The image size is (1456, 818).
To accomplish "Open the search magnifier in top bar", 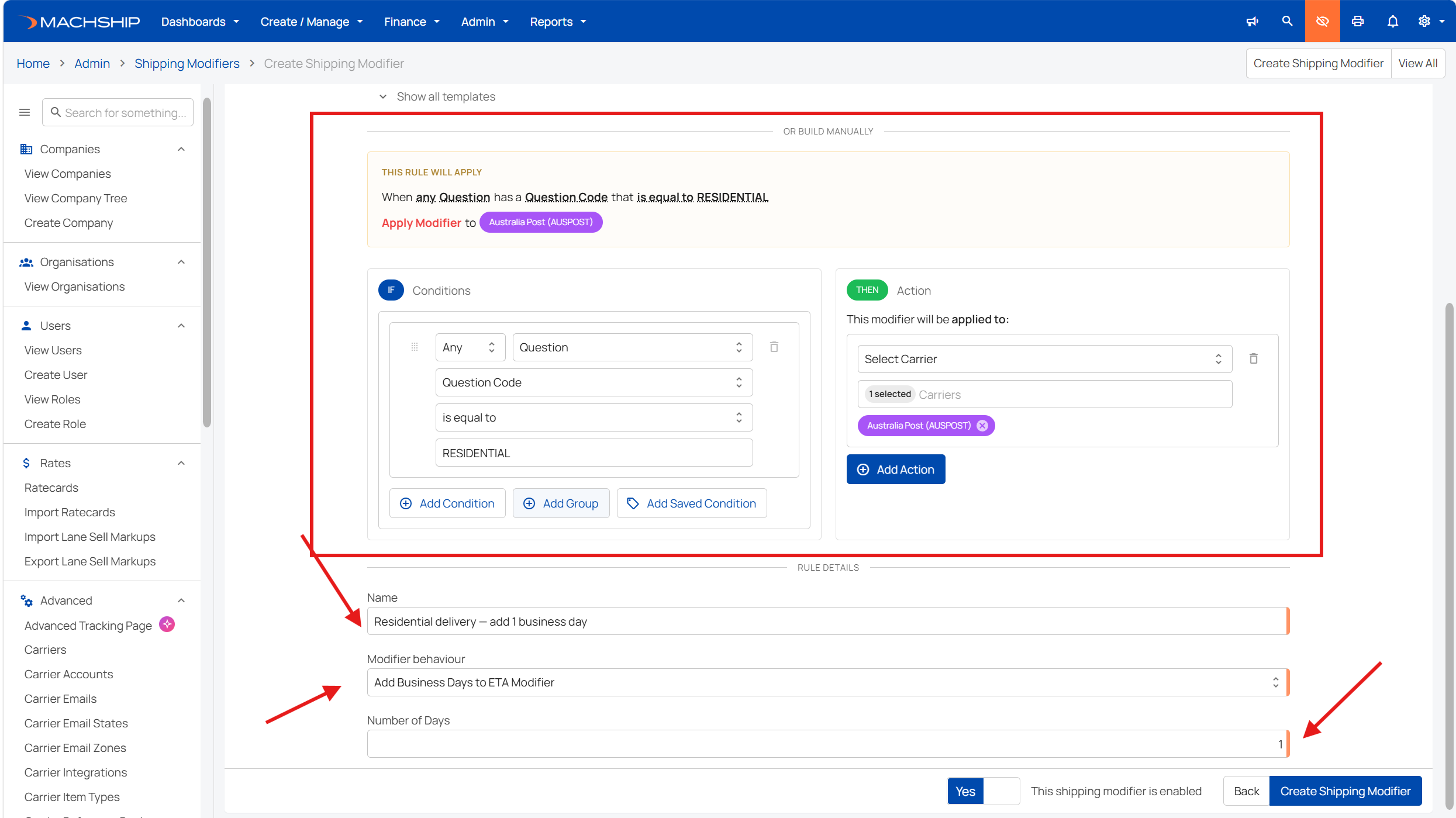I will pyautogui.click(x=1287, y=21).
